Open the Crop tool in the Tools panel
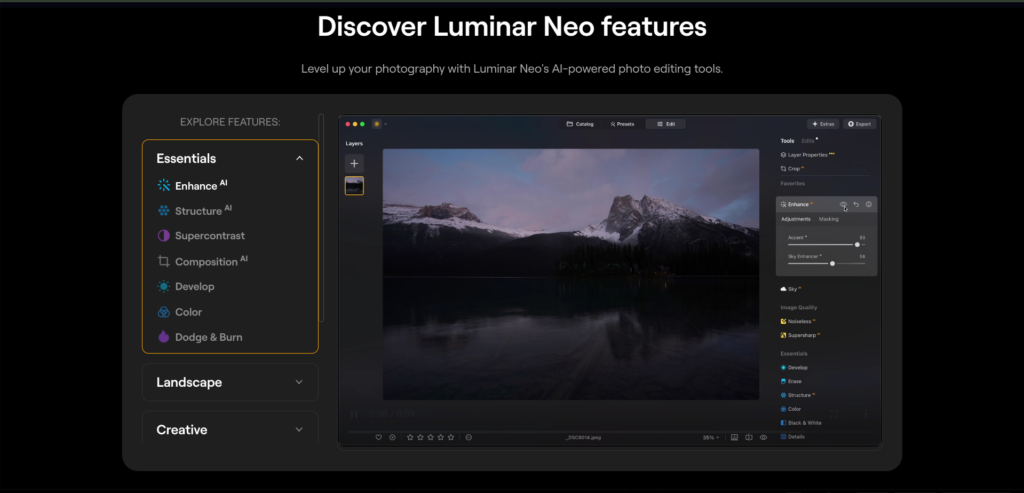Screen dimensions: 1024x493 792,168
